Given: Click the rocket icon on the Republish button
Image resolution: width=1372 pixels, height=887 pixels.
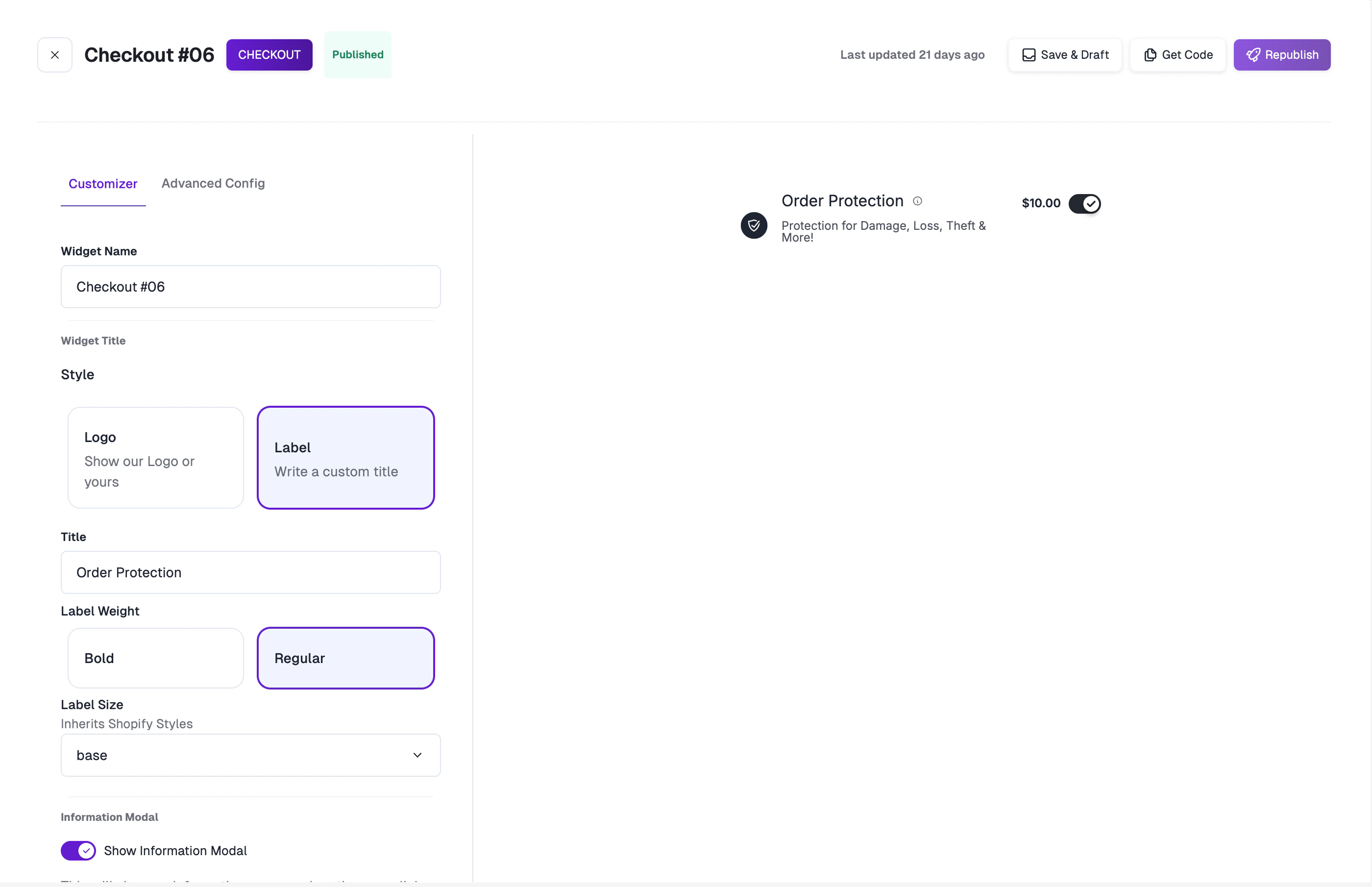Looking at the screenshot, I should pyautogui.click(x=1254, y=55).
